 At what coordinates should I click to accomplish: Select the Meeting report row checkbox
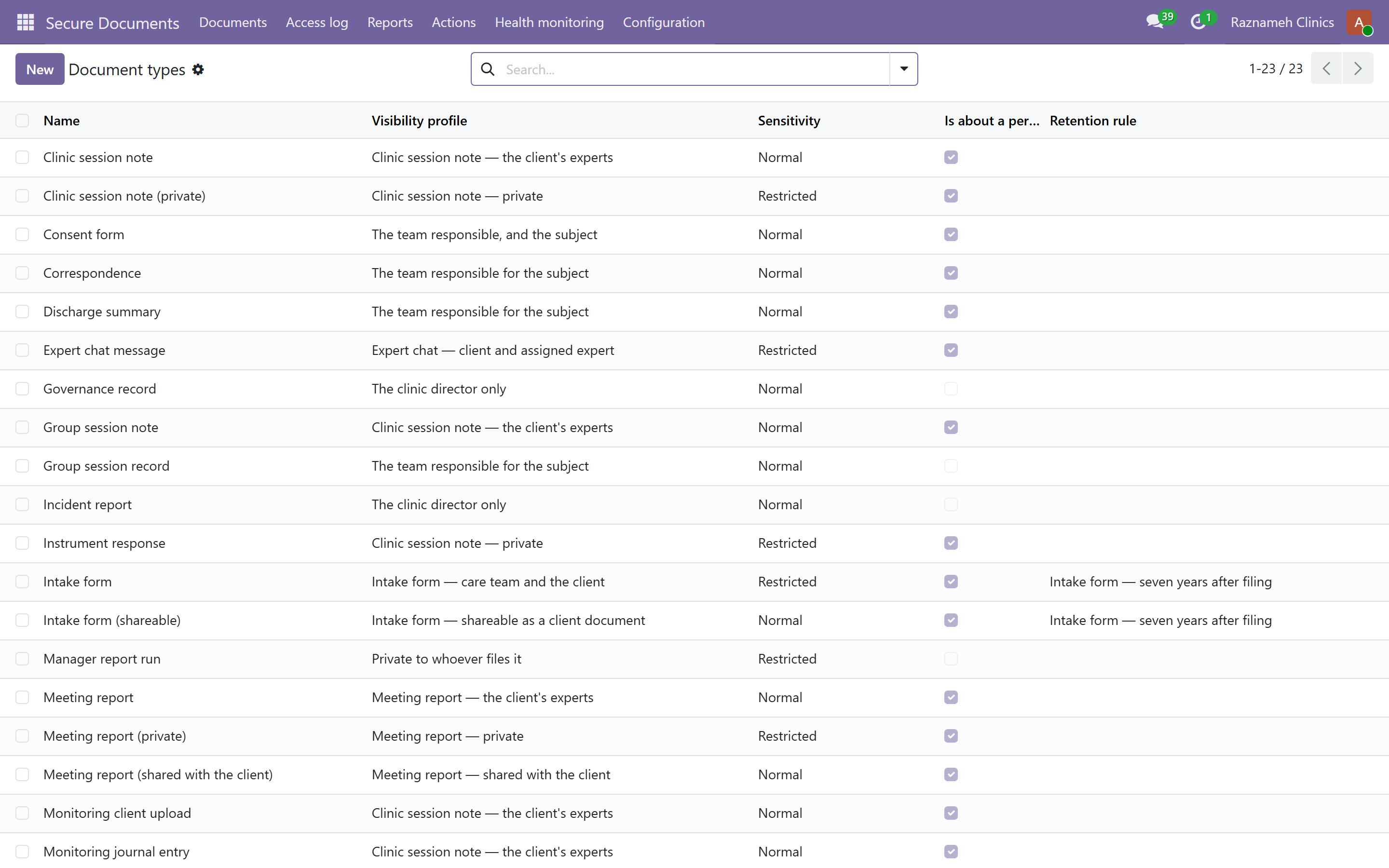[x=22, y=697]
